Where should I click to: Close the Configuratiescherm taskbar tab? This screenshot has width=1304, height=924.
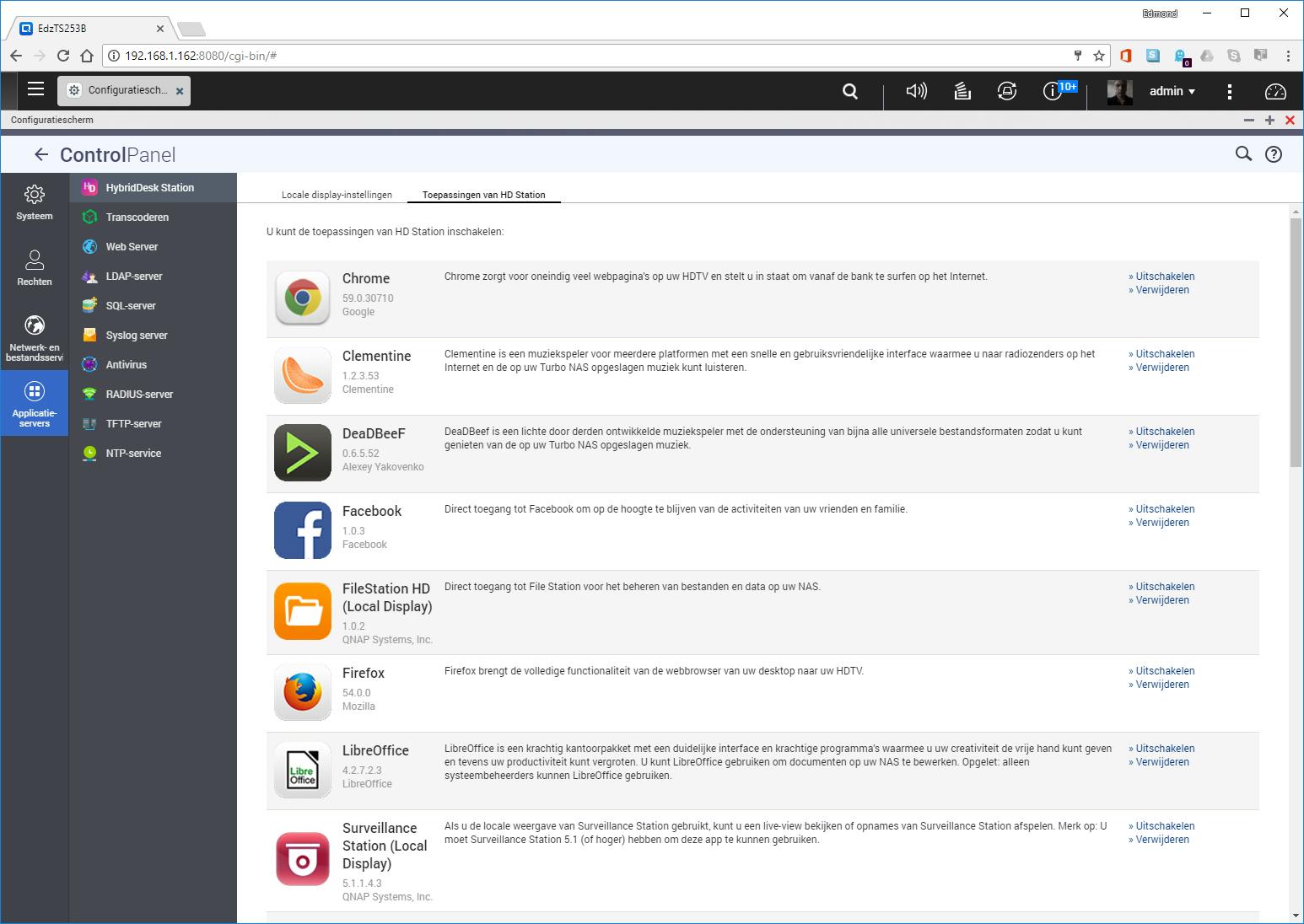coord(180,91)
